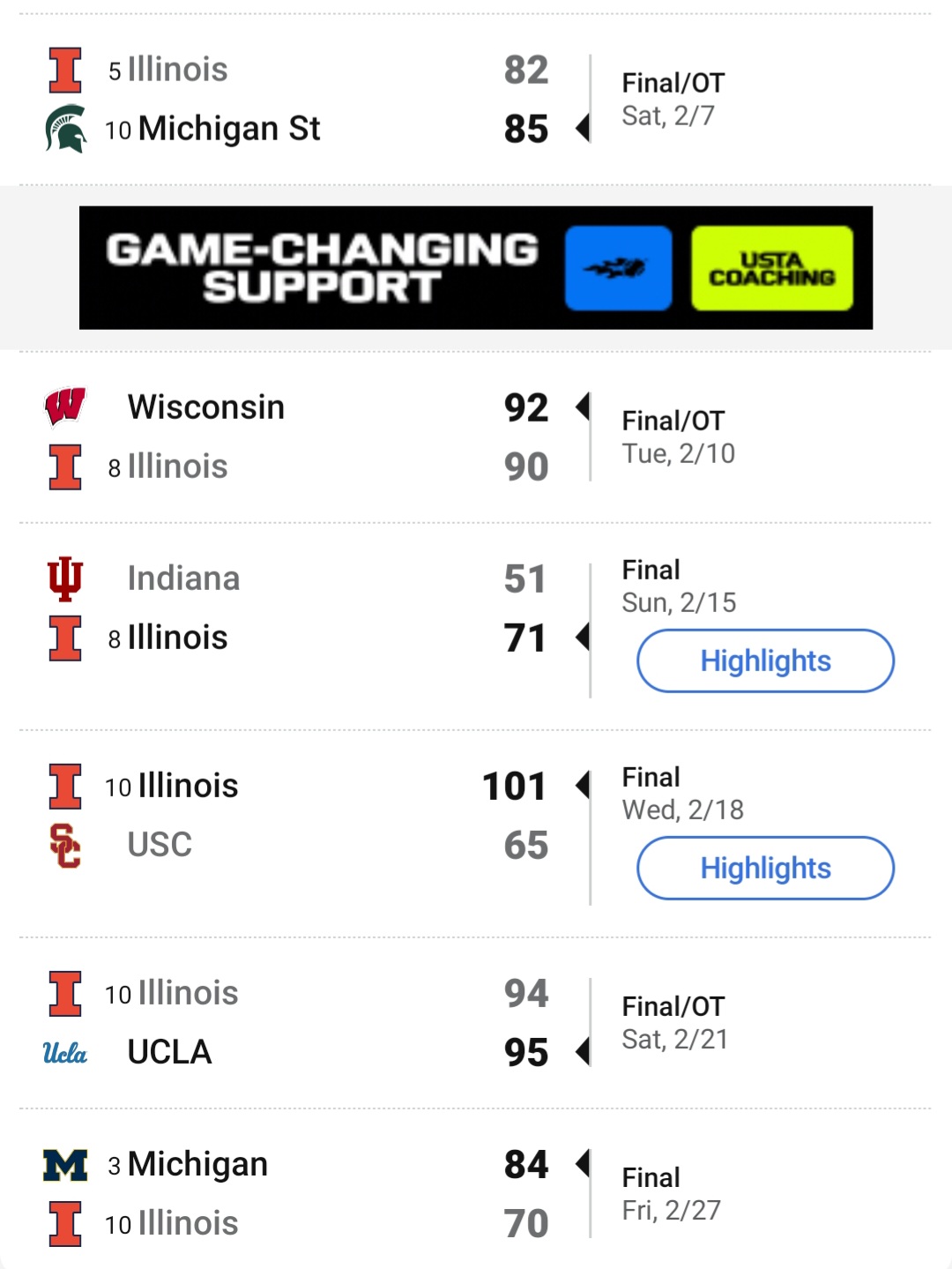Click the Michigan State Spartans logo
The image size is (952, 1269).
[x=65, y=129]
